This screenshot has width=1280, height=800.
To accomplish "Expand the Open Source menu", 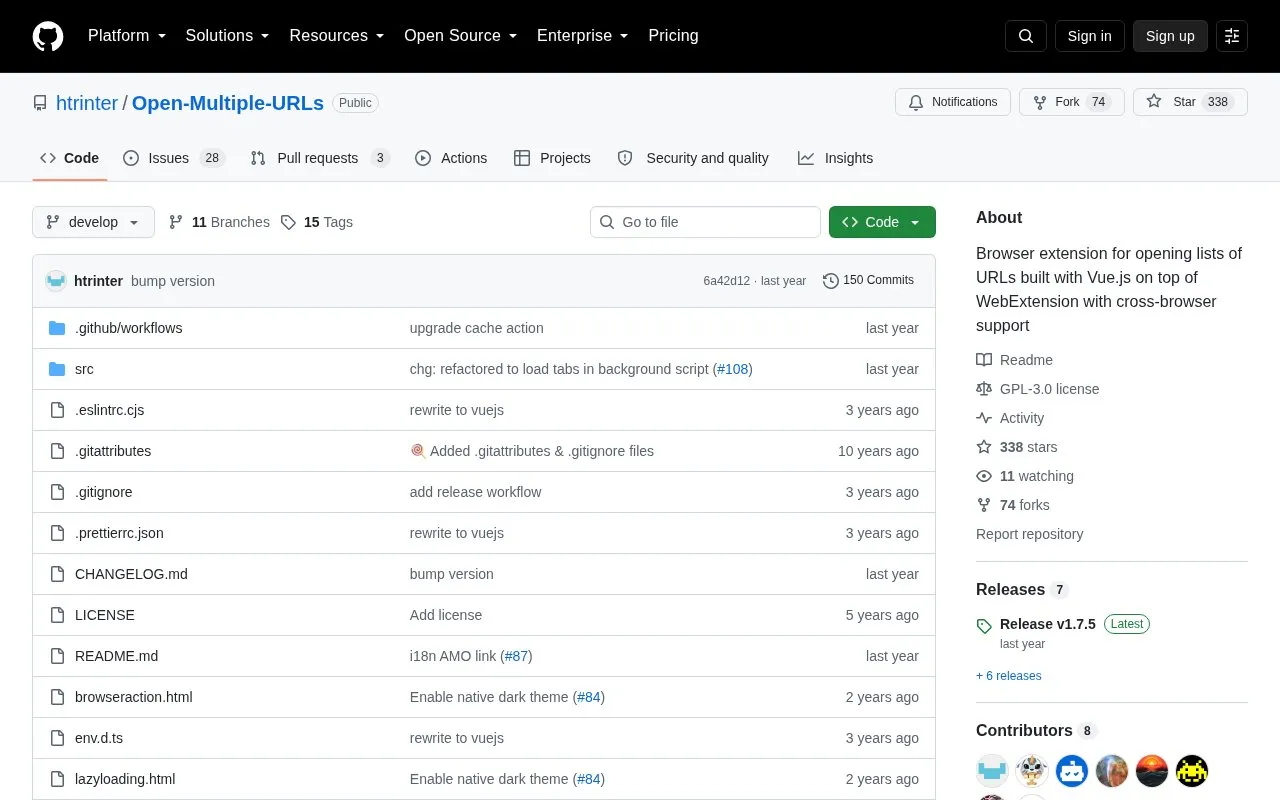I will point(461,36).
